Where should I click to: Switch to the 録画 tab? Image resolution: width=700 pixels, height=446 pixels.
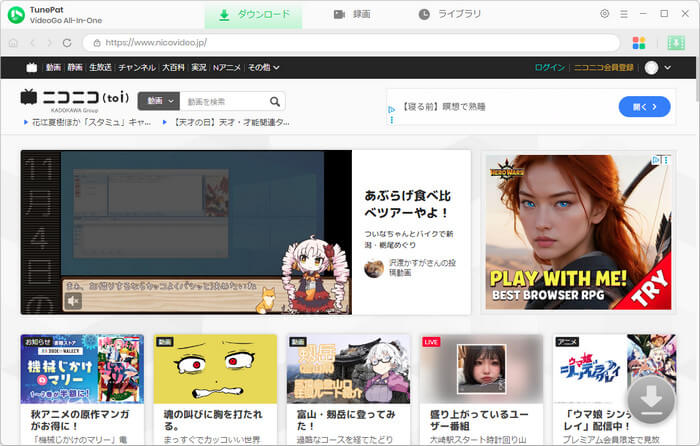click(x=353, y=15)
